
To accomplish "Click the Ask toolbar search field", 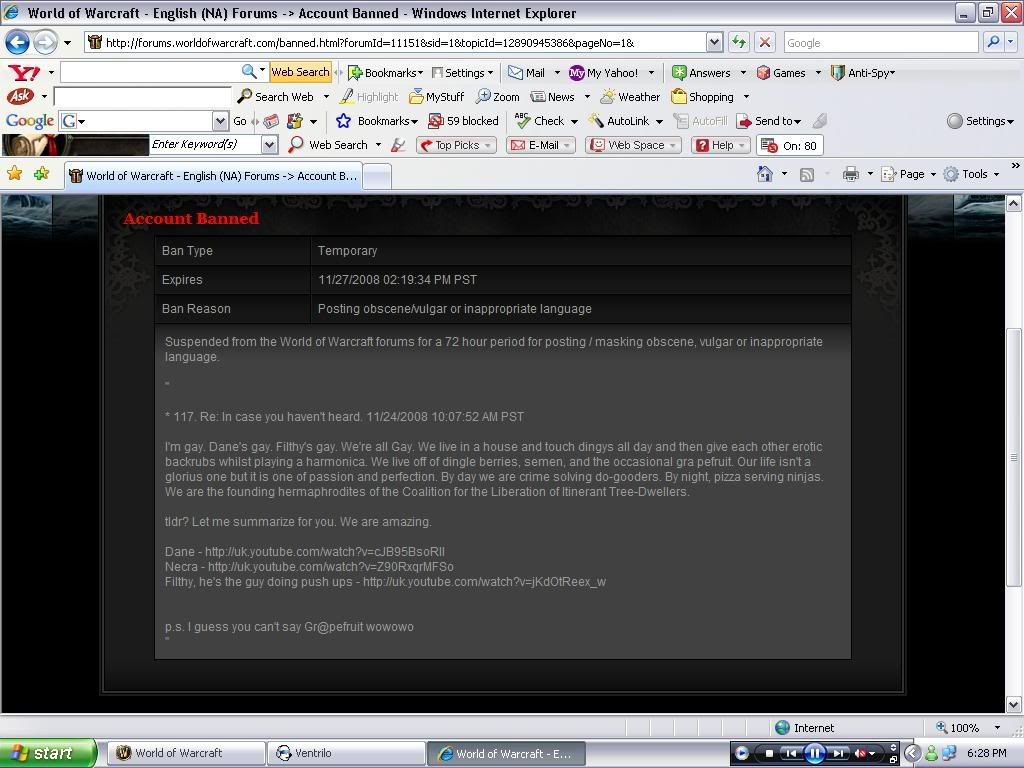I will click(142, 97).
